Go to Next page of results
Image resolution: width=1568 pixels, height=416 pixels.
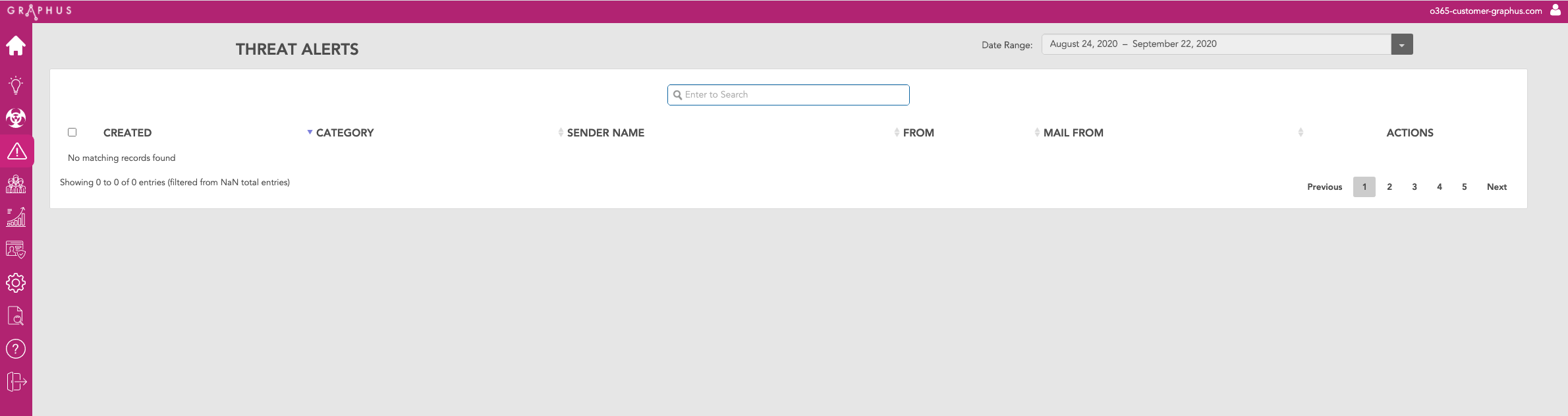[1497, 187]
